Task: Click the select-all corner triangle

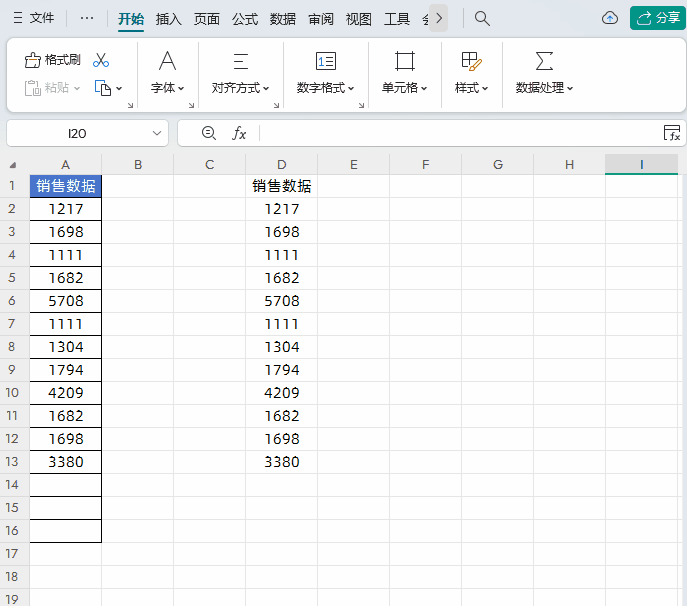Action: [x=13, y=165]
